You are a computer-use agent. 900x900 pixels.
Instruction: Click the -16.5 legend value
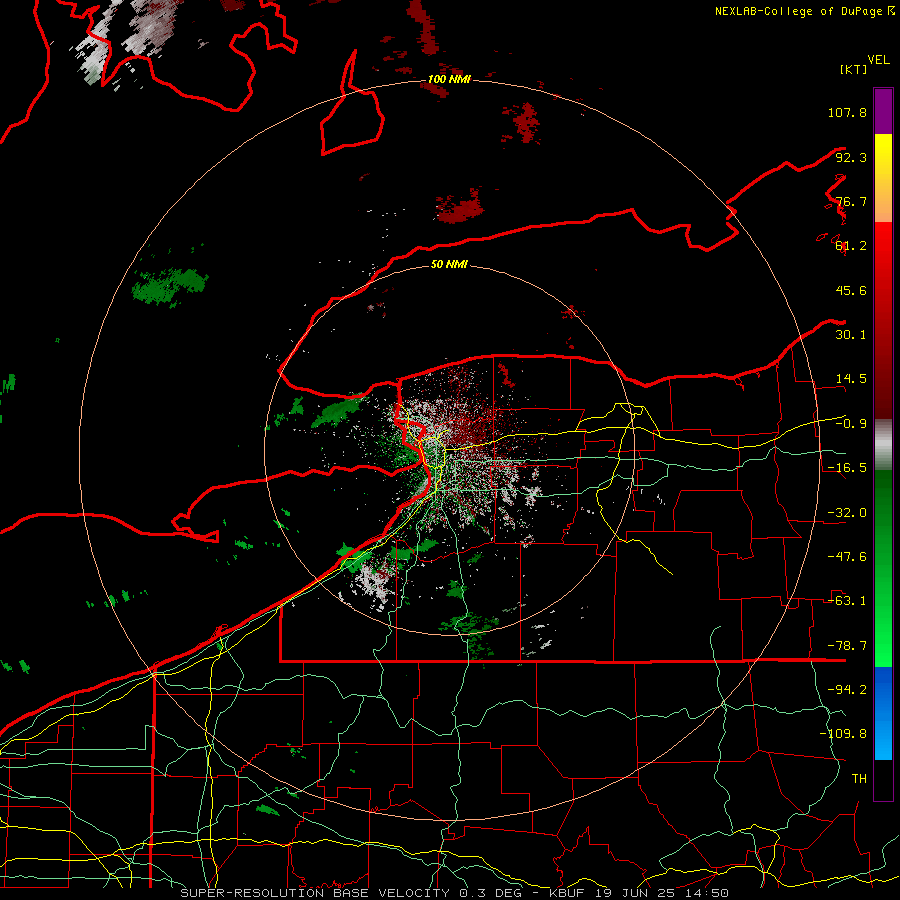pos(847,468)
